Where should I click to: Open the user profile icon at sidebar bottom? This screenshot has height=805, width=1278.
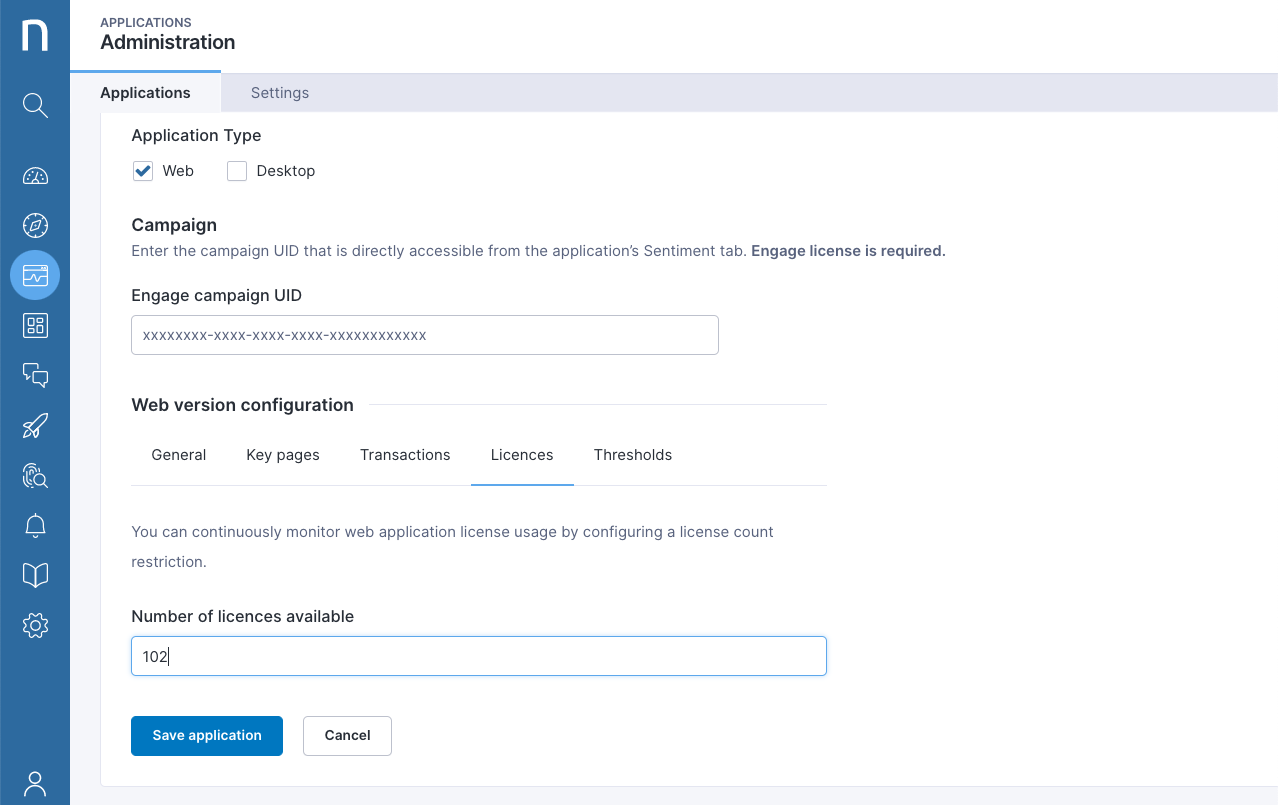(35, 783)
